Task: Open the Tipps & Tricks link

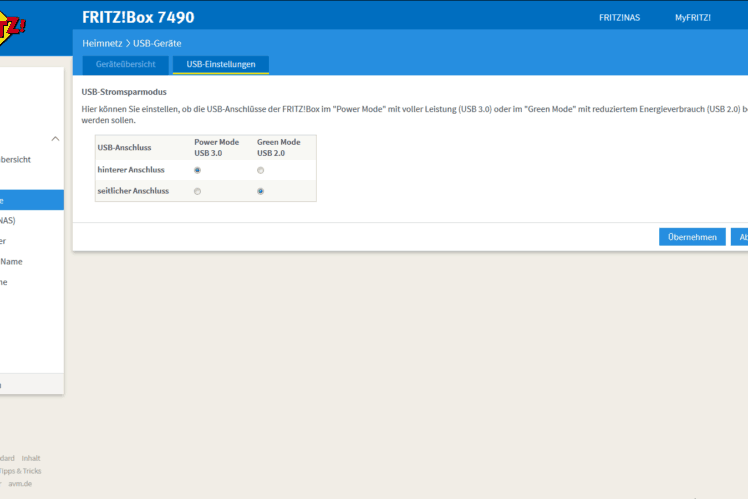Action: click(21, 471)
